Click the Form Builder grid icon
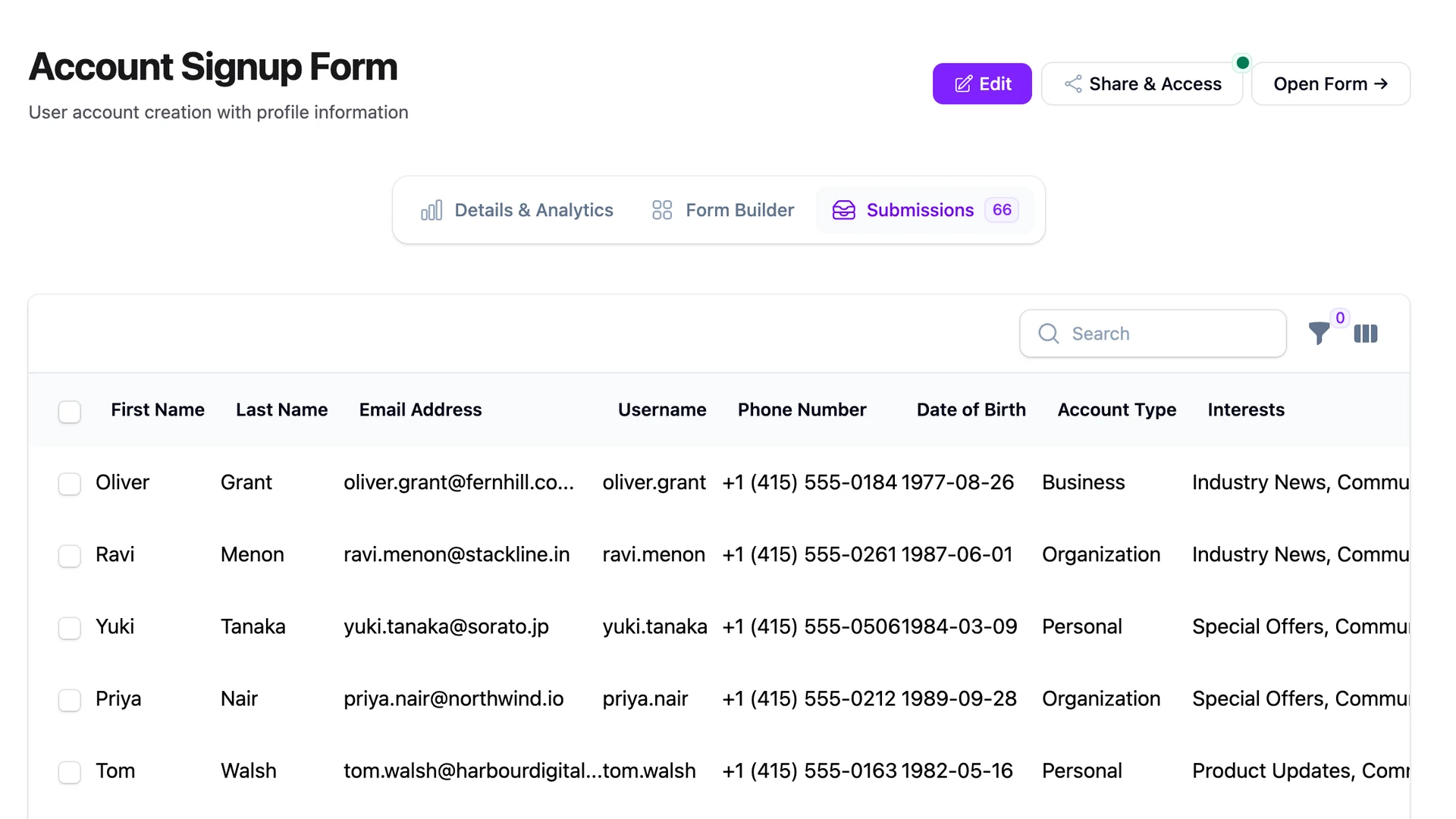The height and width of the screenshot is (819, 1456). [662, 210]
